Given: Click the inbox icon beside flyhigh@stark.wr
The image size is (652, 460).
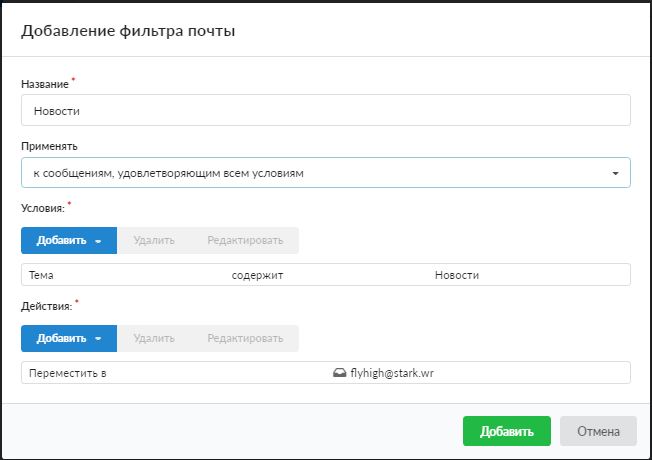Looking at the screenshot, I should [x=339, y=373].
